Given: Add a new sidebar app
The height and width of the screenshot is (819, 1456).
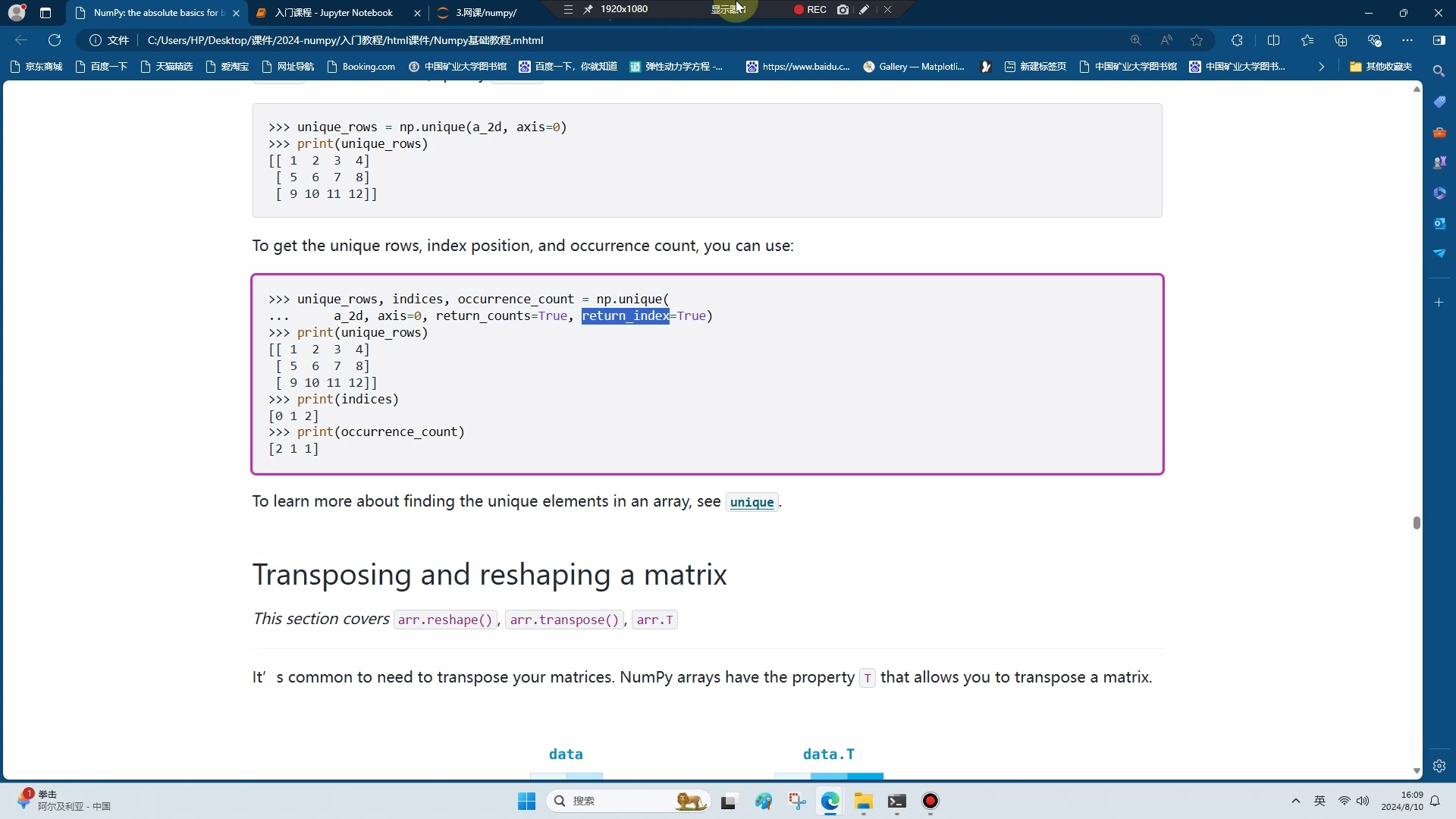Looking at the screenshot, I should [1439, 303].
